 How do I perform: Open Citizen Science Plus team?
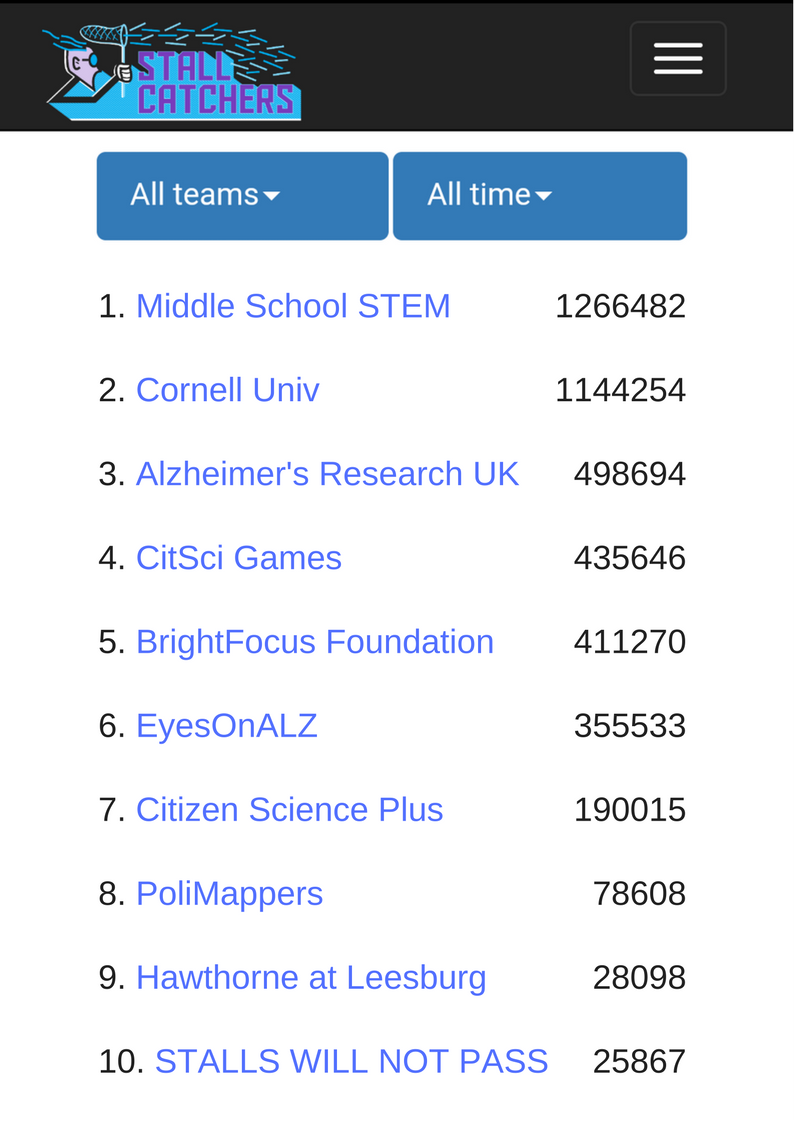pos(289,809)
